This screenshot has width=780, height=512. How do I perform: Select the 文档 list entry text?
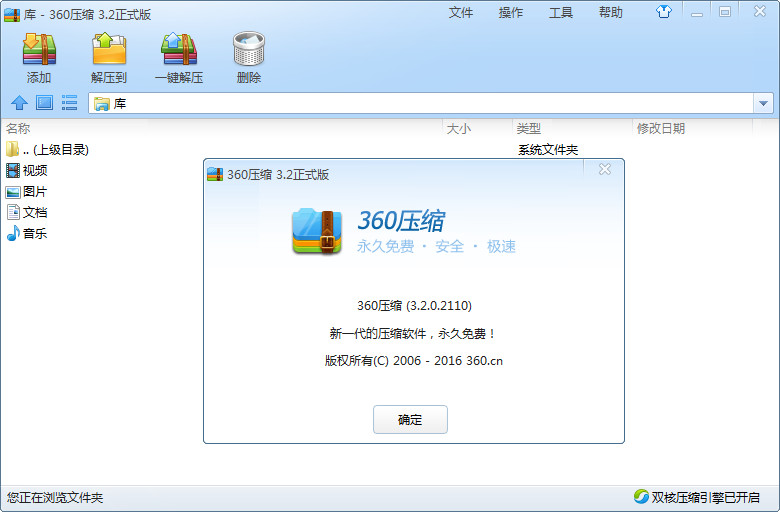pyautogui.click(x=35, y=212)
